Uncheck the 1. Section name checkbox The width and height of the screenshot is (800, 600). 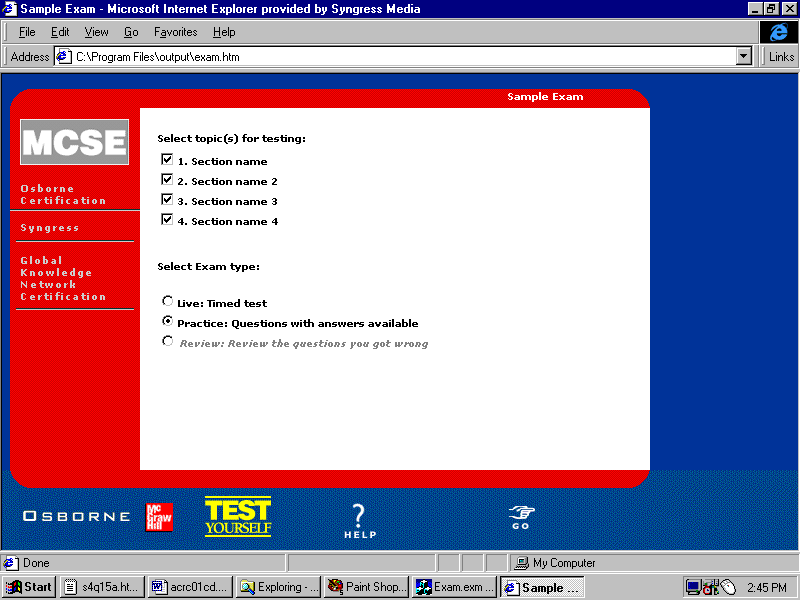click(x=167, y=160)
